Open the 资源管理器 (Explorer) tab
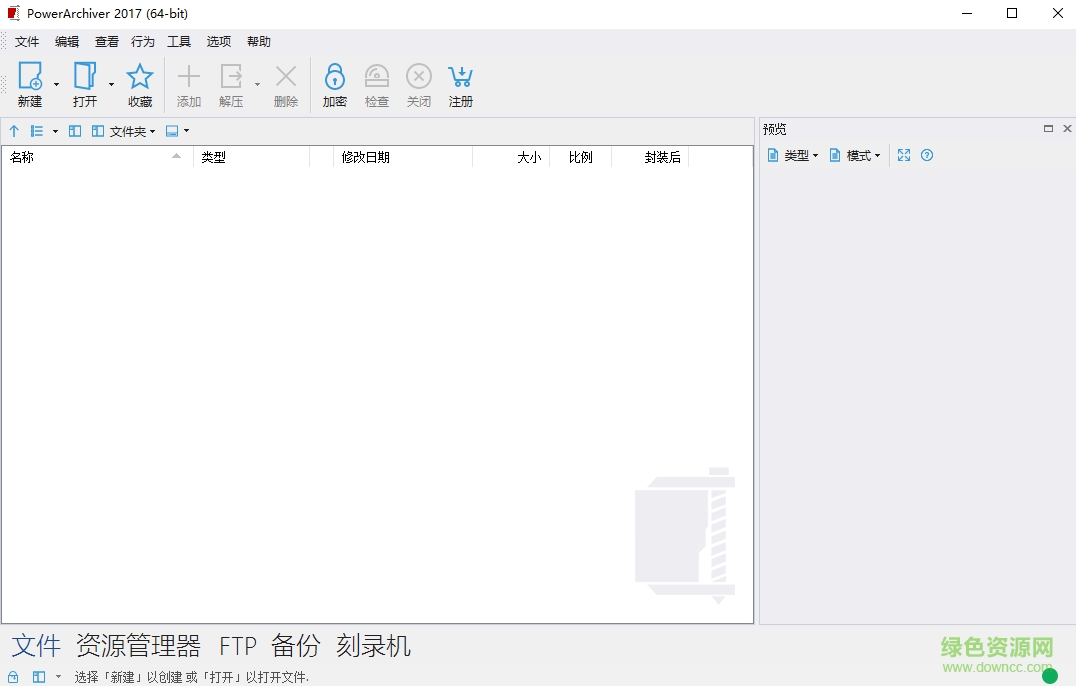 (x=138, y=647)
